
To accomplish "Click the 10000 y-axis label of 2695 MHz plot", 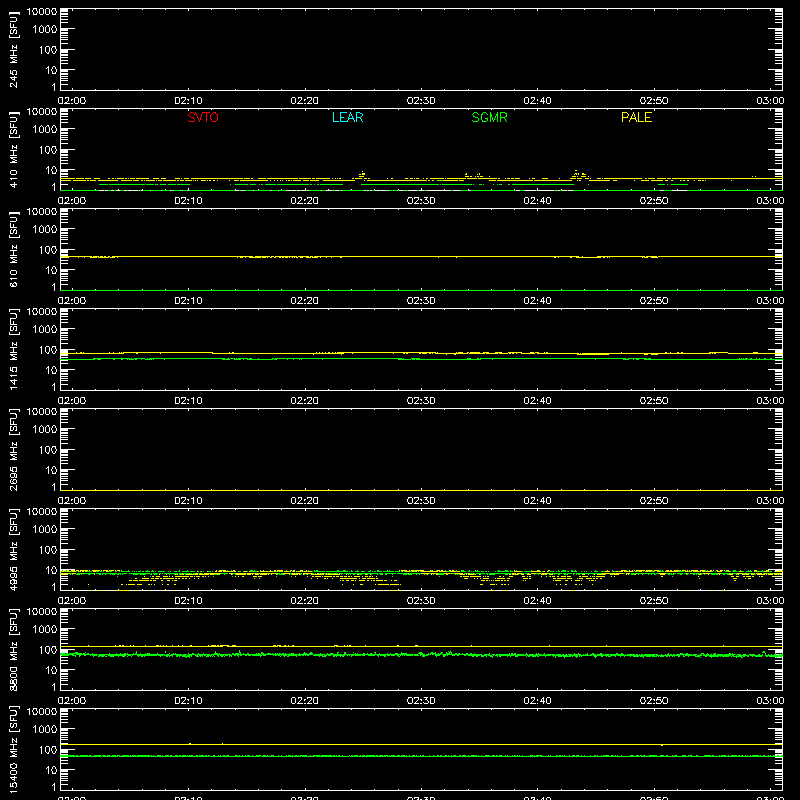I will tap(42, 412).
